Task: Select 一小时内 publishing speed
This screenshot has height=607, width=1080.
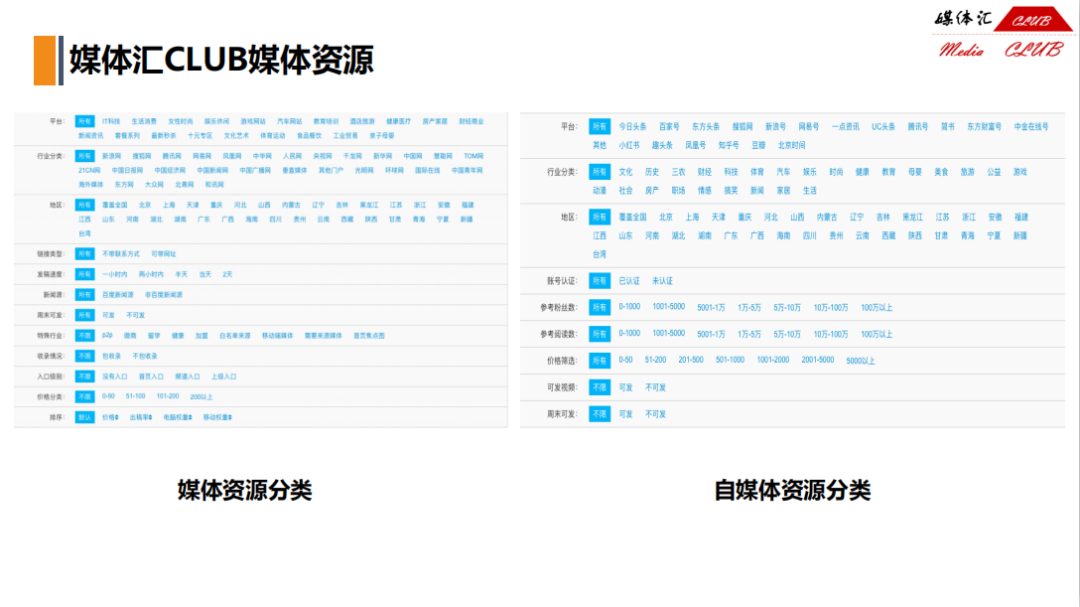Action: click(114, 274)
